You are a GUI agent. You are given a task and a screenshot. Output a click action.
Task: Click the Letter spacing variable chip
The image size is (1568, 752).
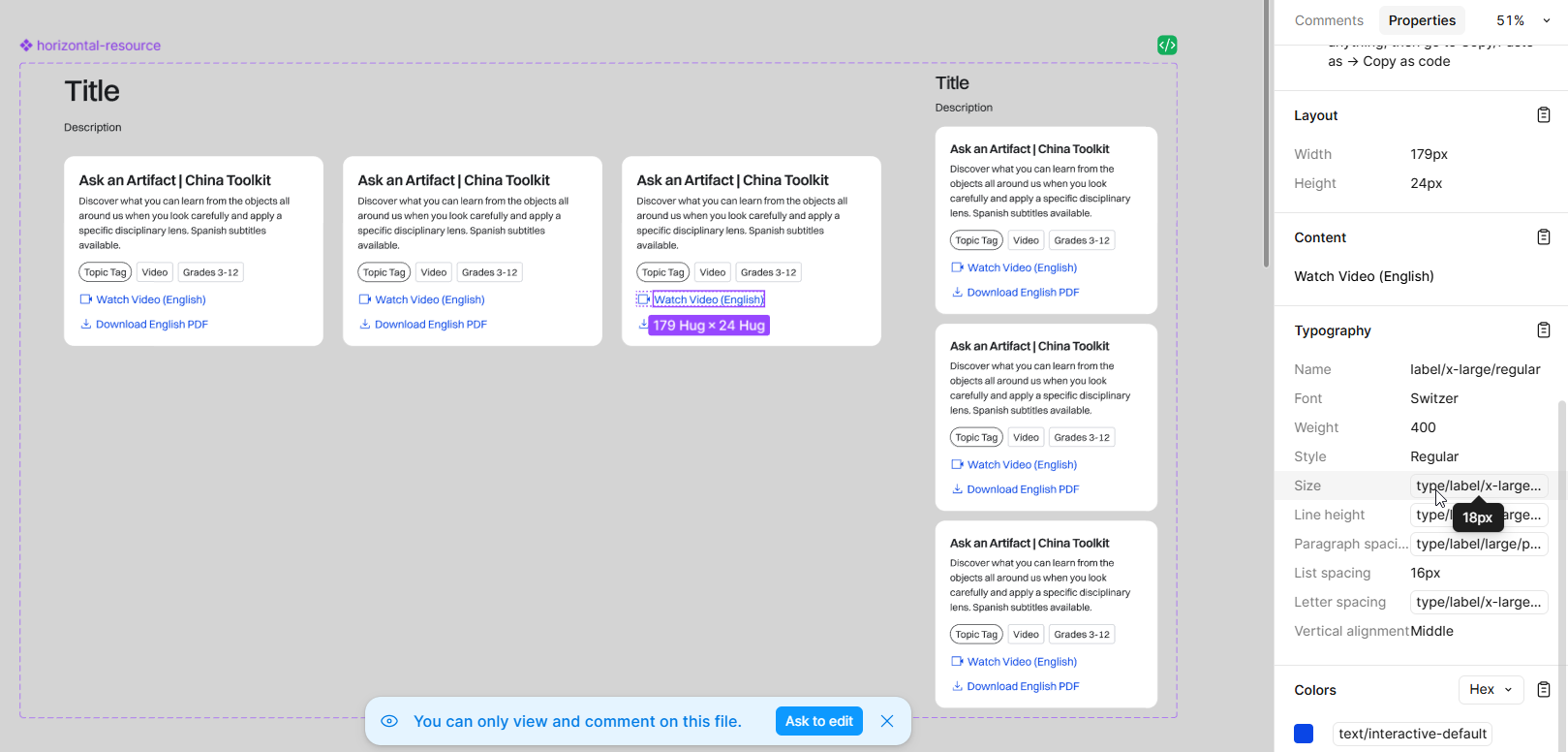pyautogui.click(x=1478, y=602)
